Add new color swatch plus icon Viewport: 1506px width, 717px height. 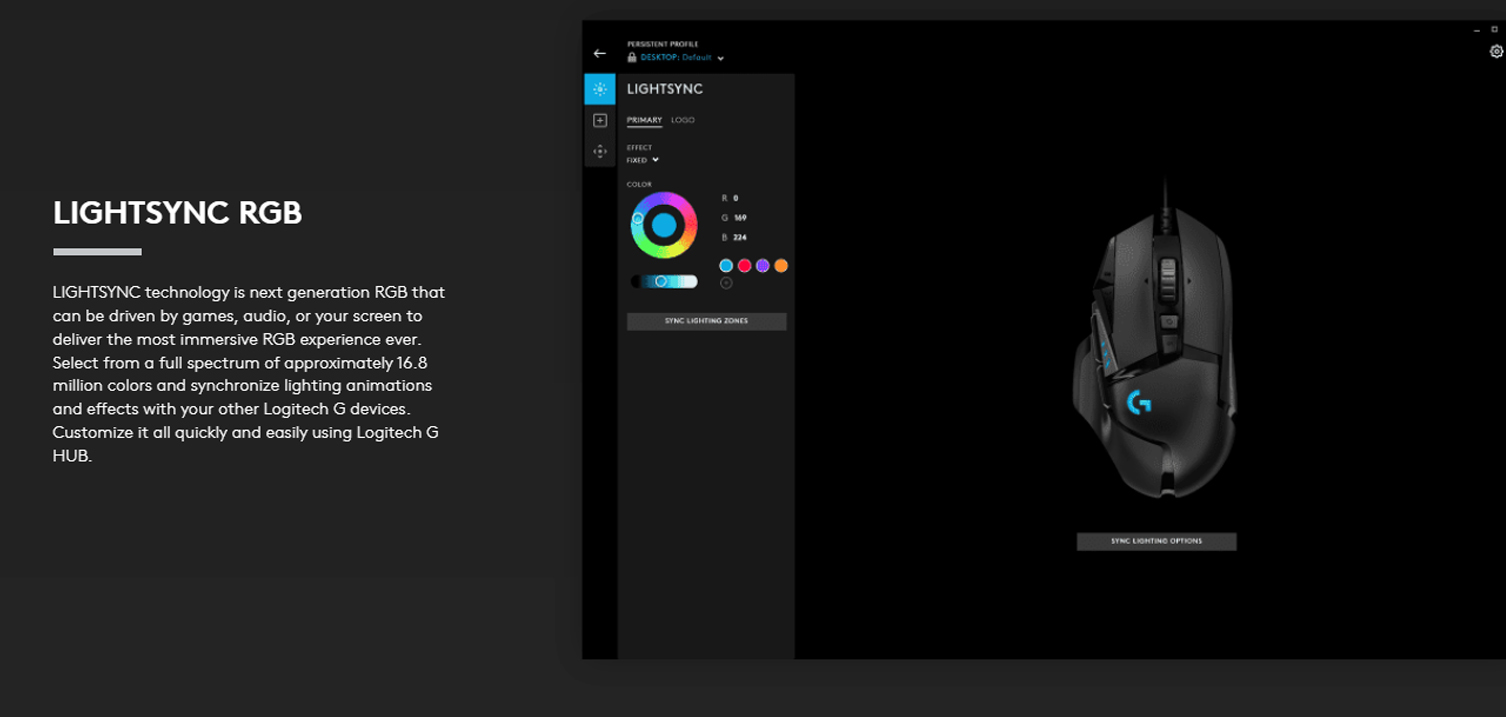pos(726,283)
